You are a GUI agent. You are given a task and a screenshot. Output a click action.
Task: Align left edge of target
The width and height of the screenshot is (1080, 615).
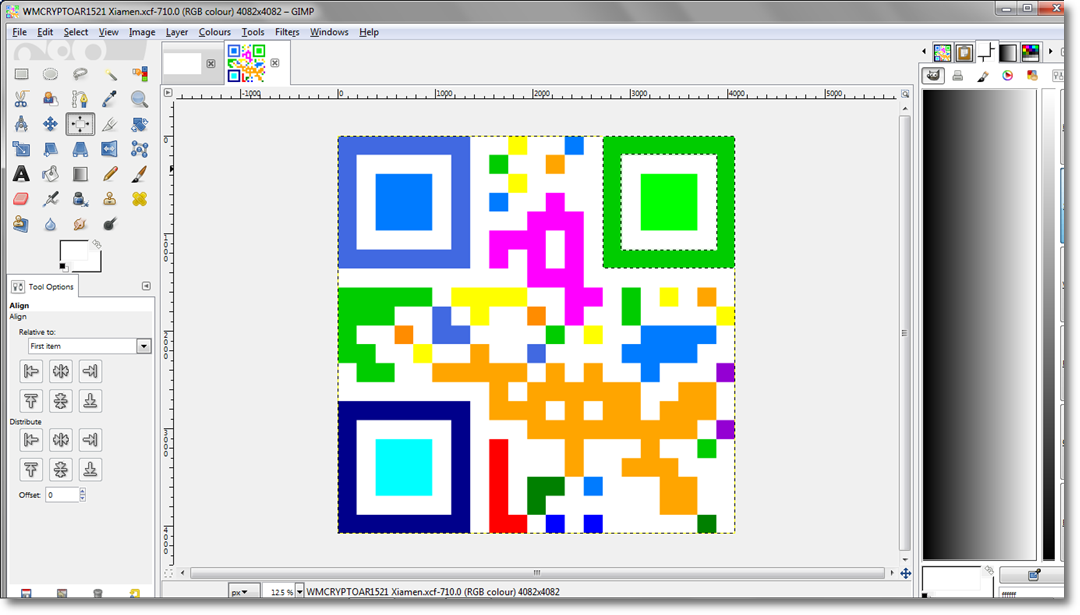(31, 371)
